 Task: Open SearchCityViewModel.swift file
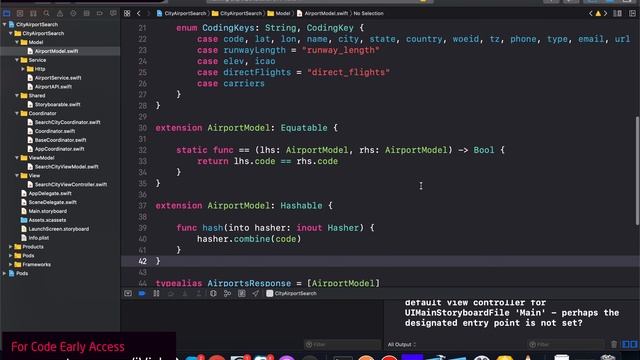tap(66, 167)
